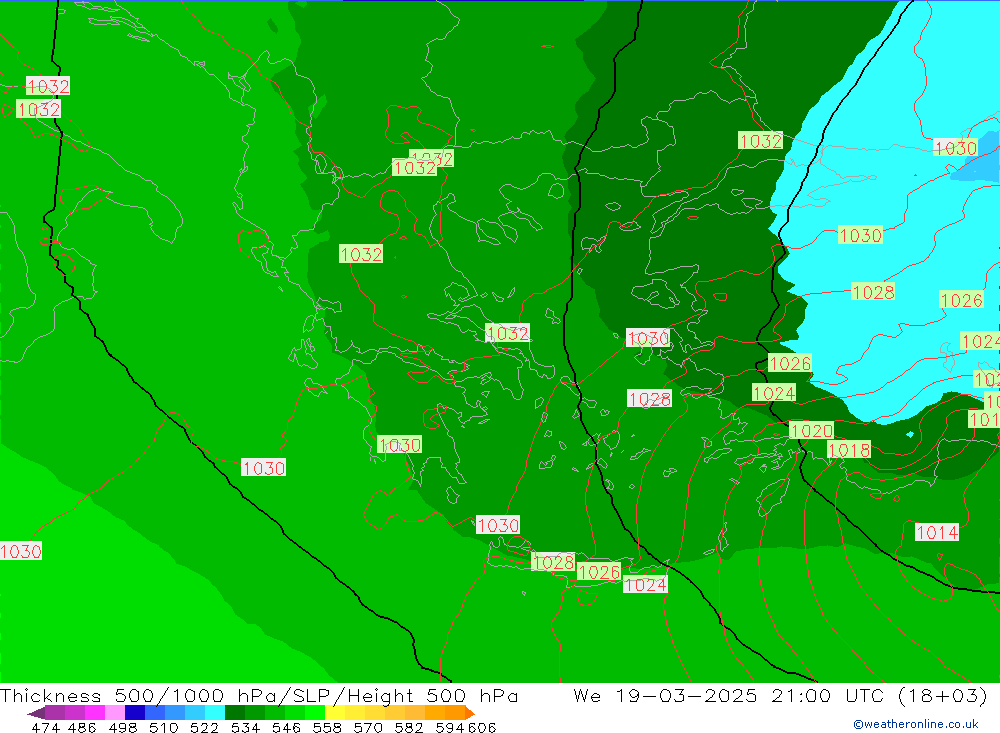Select the legend value 594

click(x=450, y=727)
